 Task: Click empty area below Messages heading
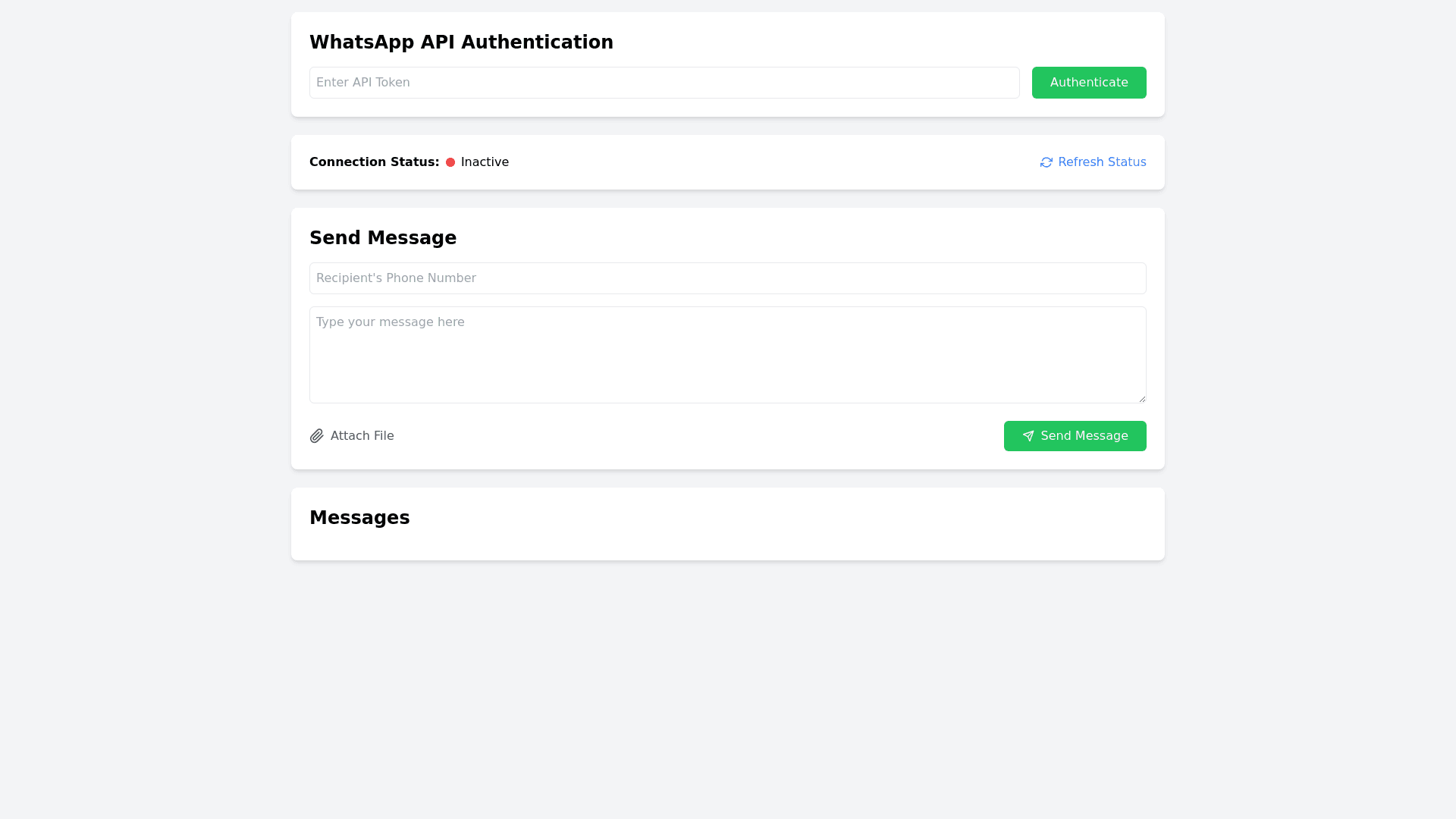[727, 544]
